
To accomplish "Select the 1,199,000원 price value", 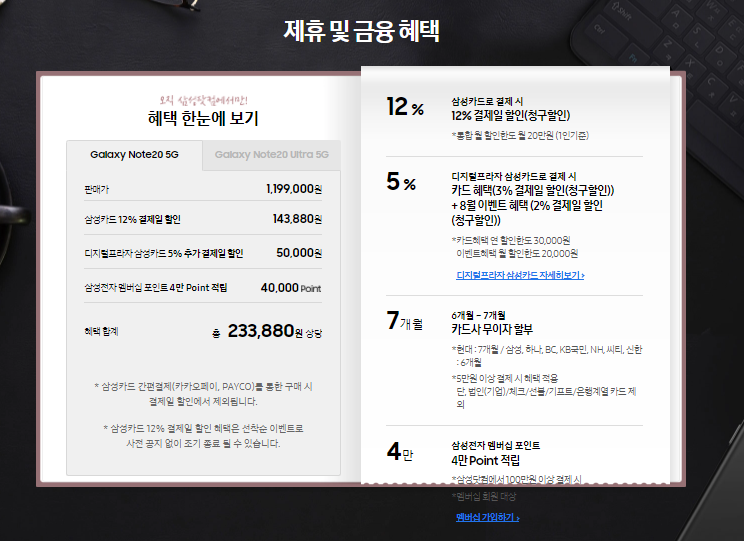I will coord(294,189).
